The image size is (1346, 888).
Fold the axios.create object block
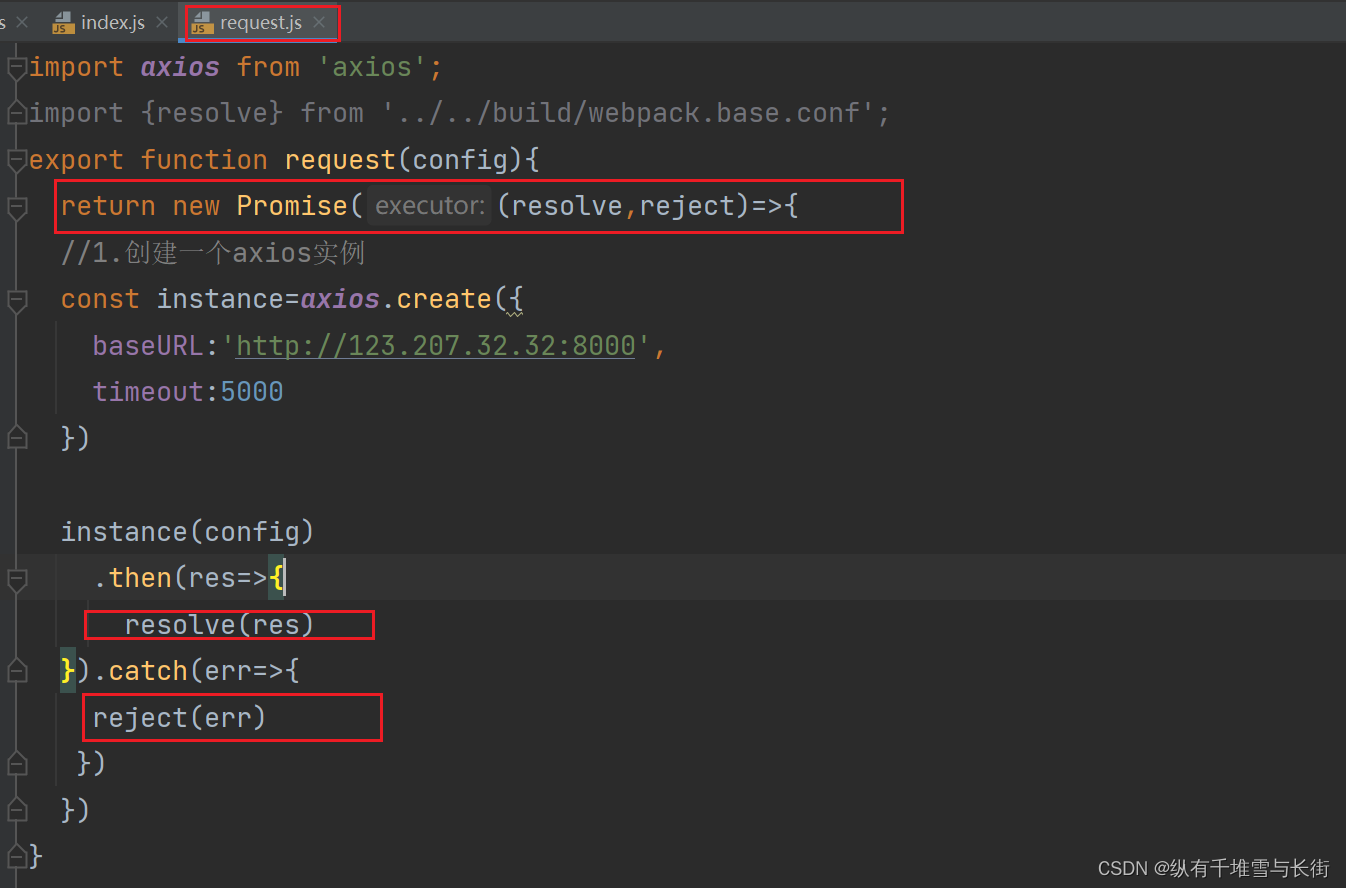[x=15, y=300]
